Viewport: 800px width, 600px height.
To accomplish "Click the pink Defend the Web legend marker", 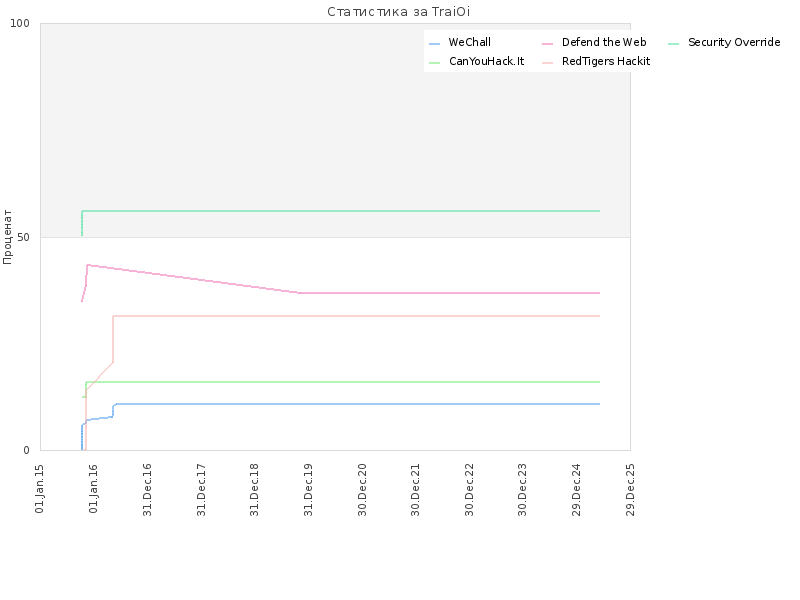I will click(x=547, y=44).
